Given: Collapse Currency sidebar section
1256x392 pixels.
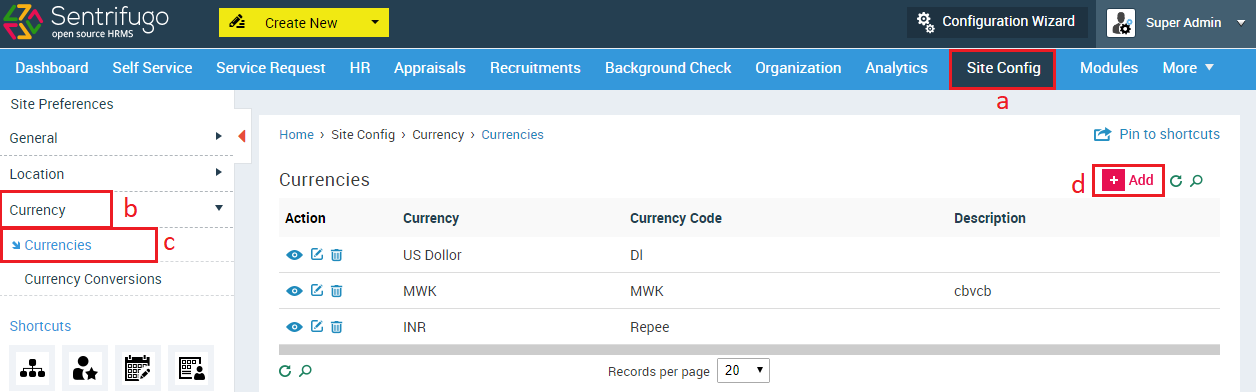Looking at the screenshot, I should [116, 210].
